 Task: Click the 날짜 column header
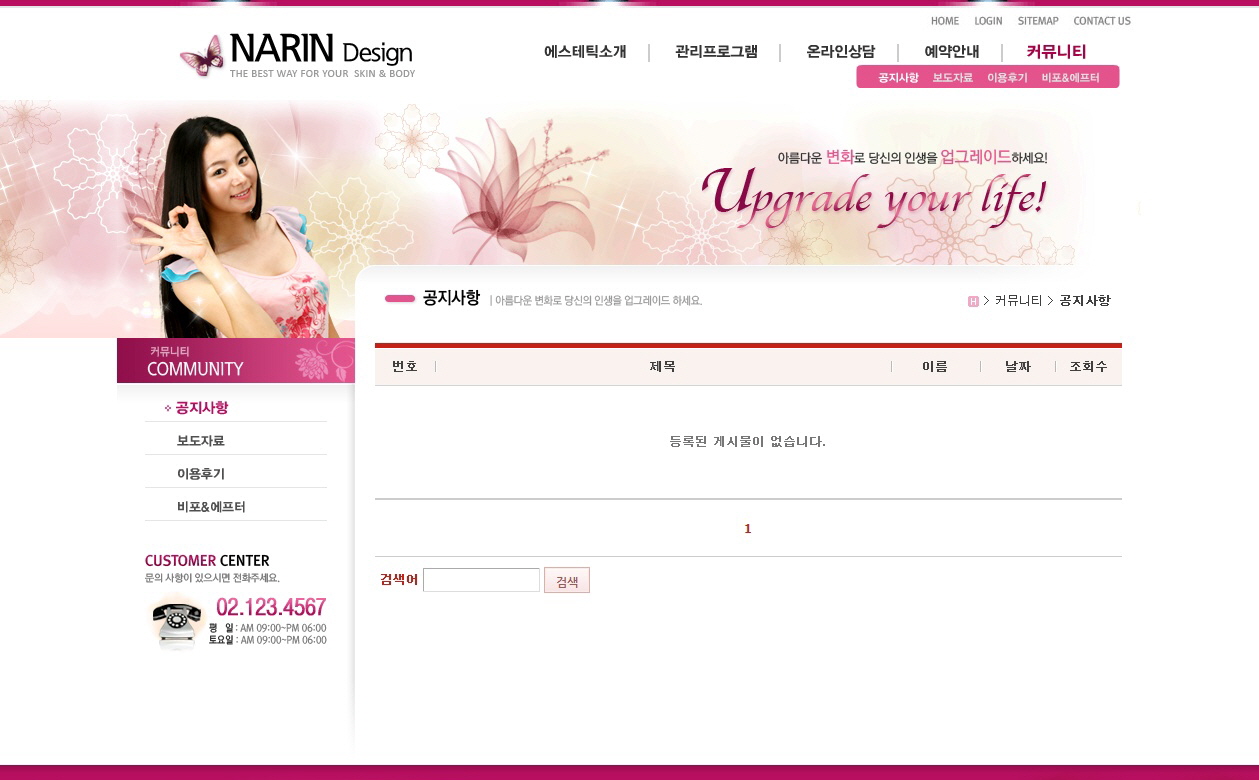tap(1018, 367)
